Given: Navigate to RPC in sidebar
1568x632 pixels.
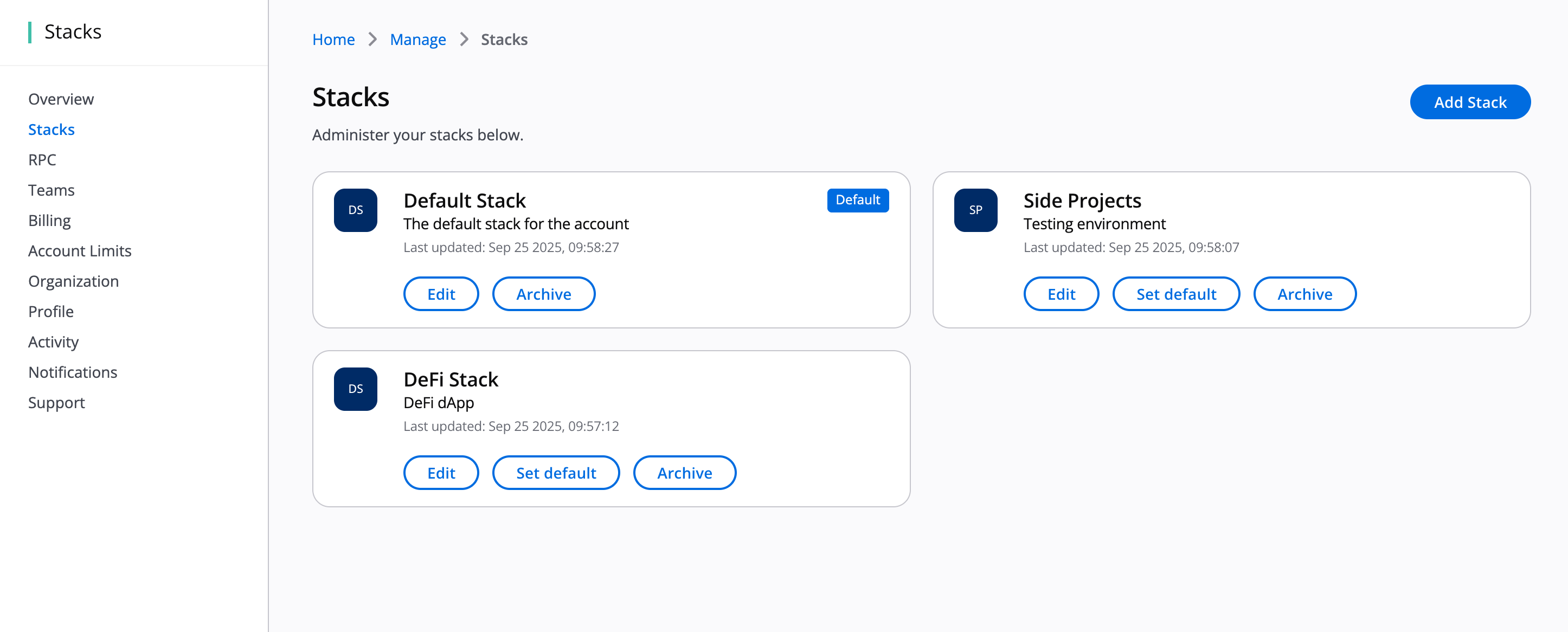Looking at the screenshot, I should click(x=42, y=160).
